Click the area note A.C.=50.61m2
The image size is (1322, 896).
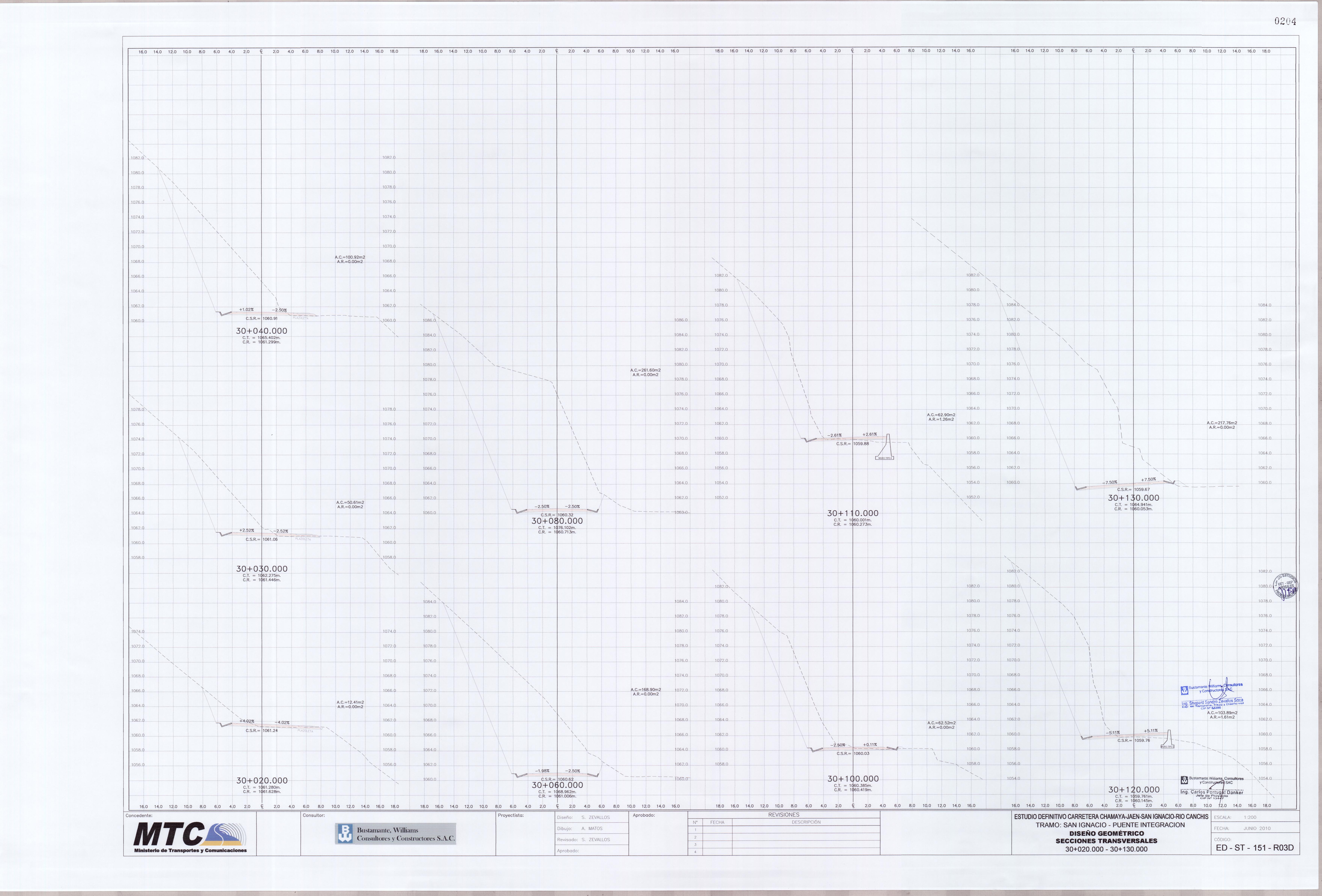[350, 503]
